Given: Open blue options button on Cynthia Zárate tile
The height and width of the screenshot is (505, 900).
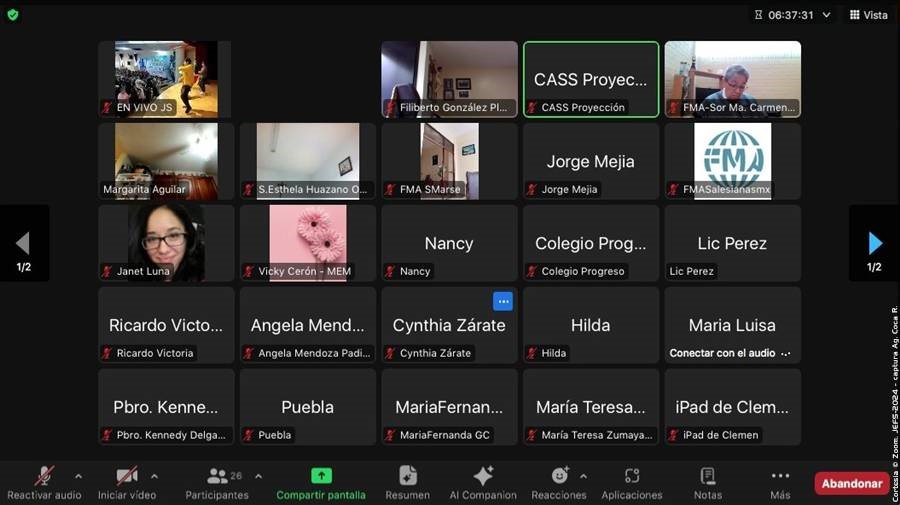Looking at the screenshot, I should [503, 301].
